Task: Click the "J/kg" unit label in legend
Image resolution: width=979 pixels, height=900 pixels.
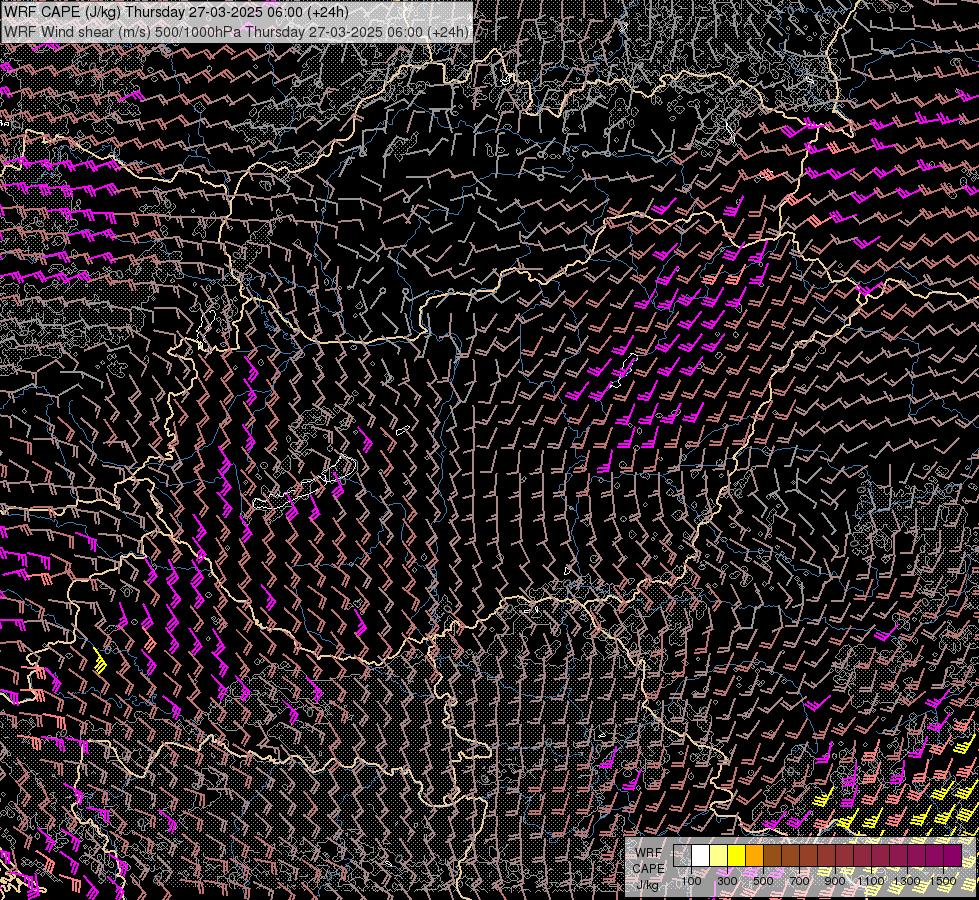Action: (648, 885)
